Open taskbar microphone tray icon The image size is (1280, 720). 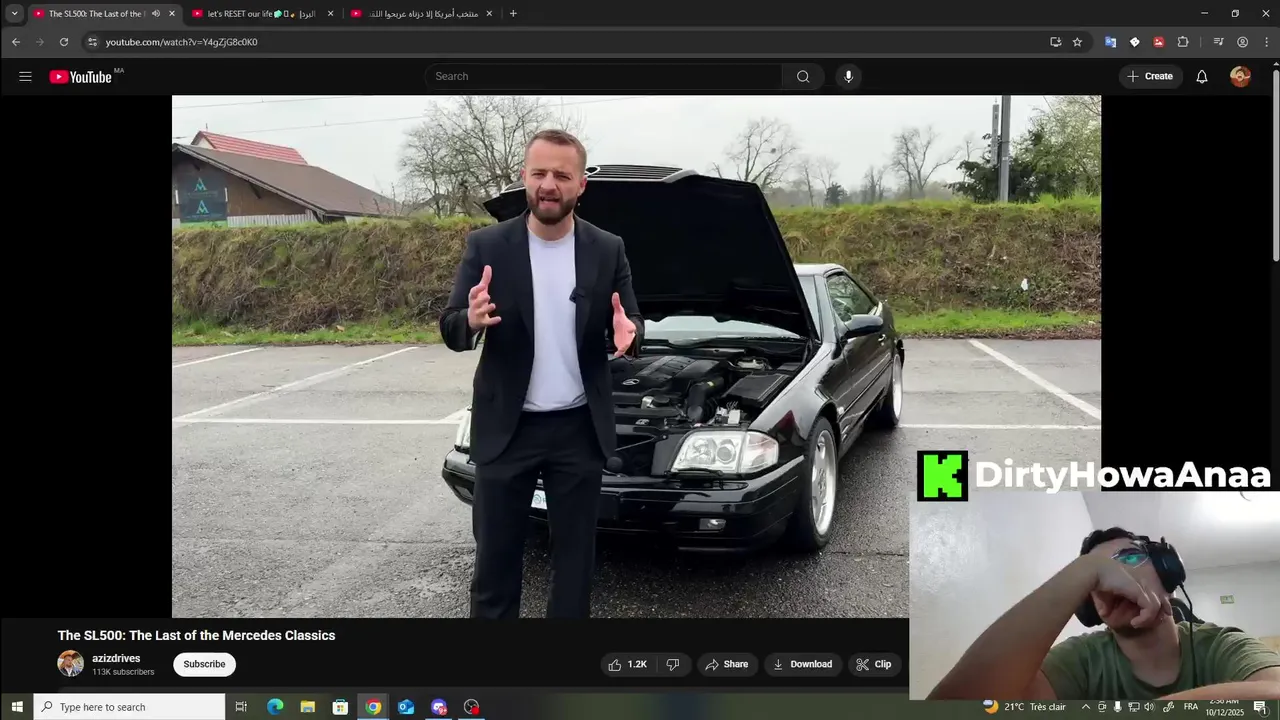(1117, 707)
